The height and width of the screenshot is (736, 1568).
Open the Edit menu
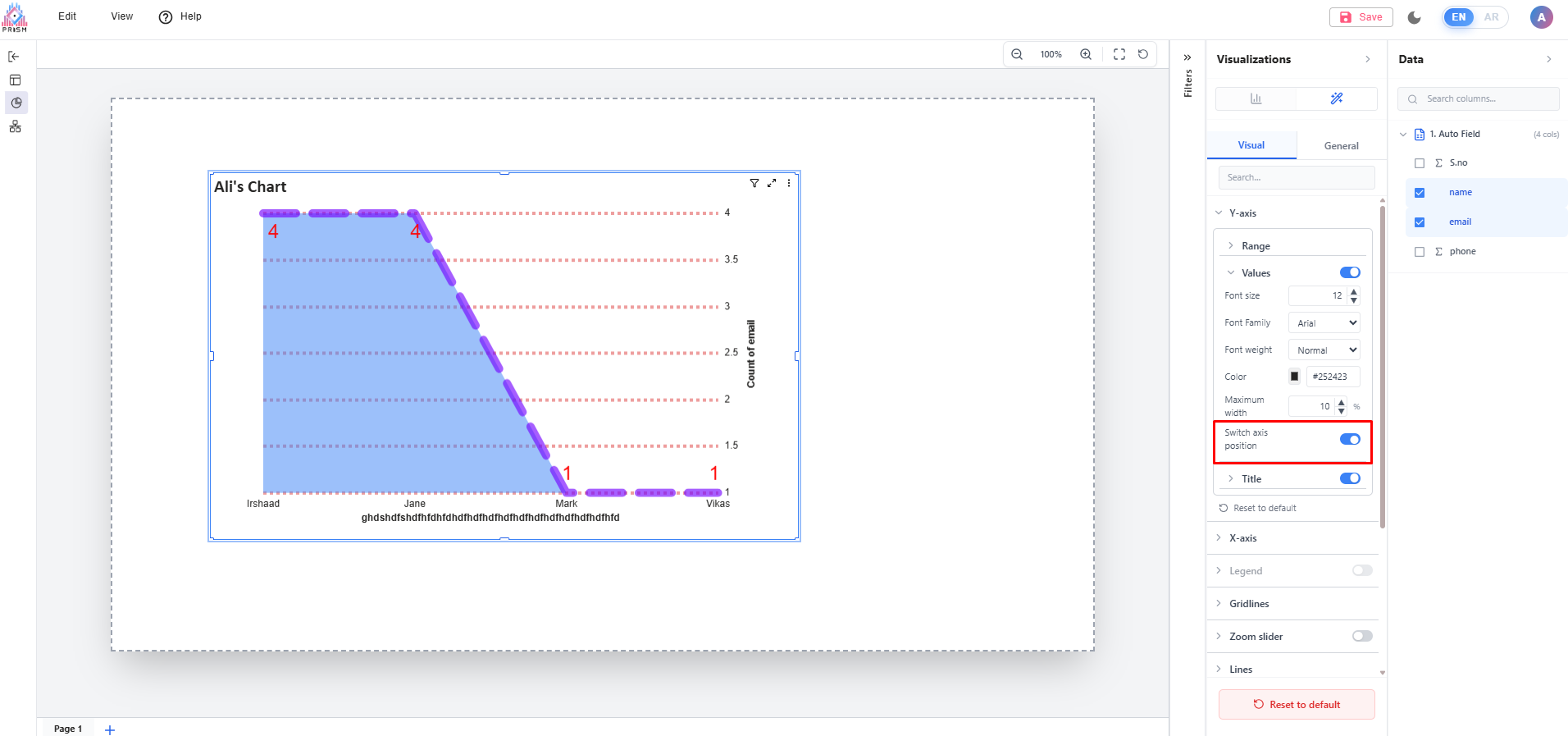pyautogui.click(x=67, y=16)
